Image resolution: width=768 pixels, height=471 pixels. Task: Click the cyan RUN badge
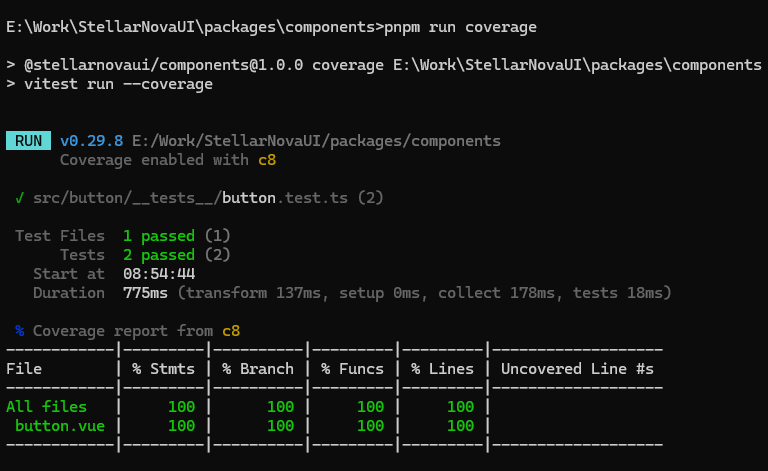tap(29, 141)
